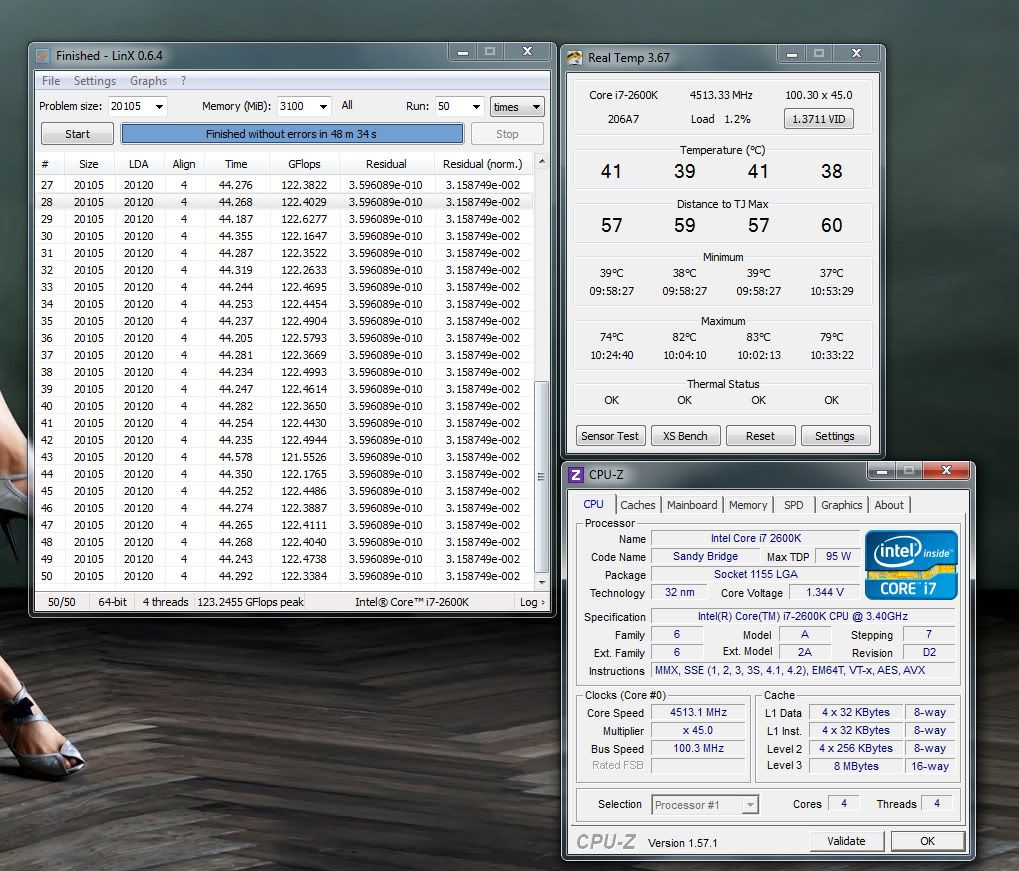Click the Validate button in CPU-Z
This screenshot has width=1019, height=871.
coord(847,841)
